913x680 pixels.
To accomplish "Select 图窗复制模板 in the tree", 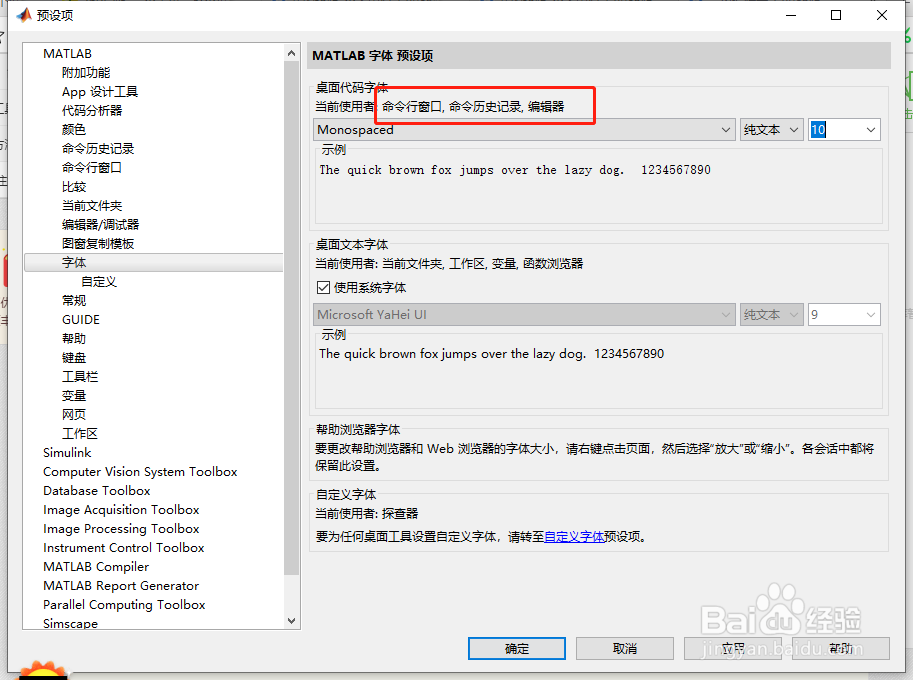I will (x=98, y=243).
